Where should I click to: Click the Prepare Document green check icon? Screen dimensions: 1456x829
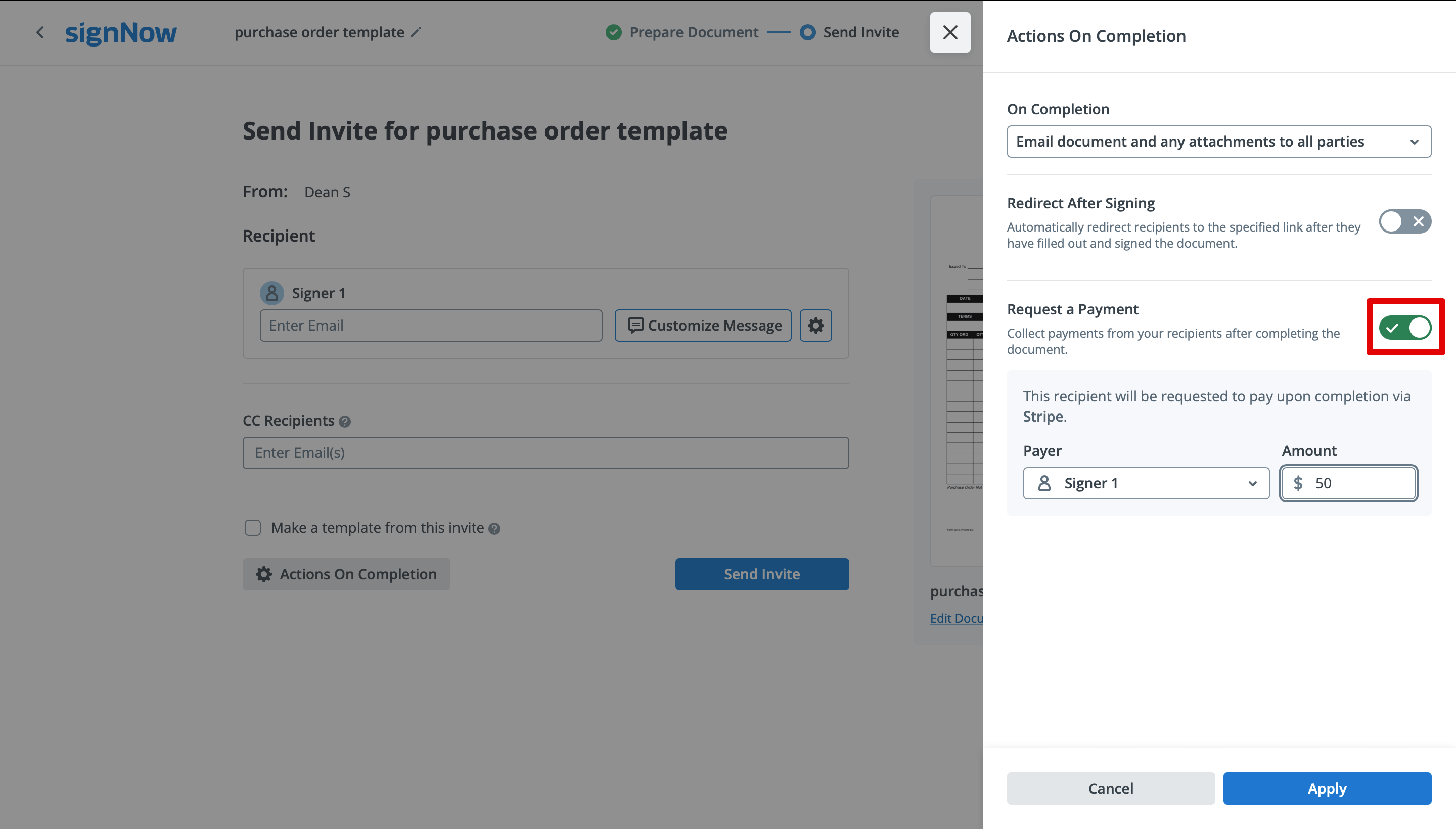613,32
